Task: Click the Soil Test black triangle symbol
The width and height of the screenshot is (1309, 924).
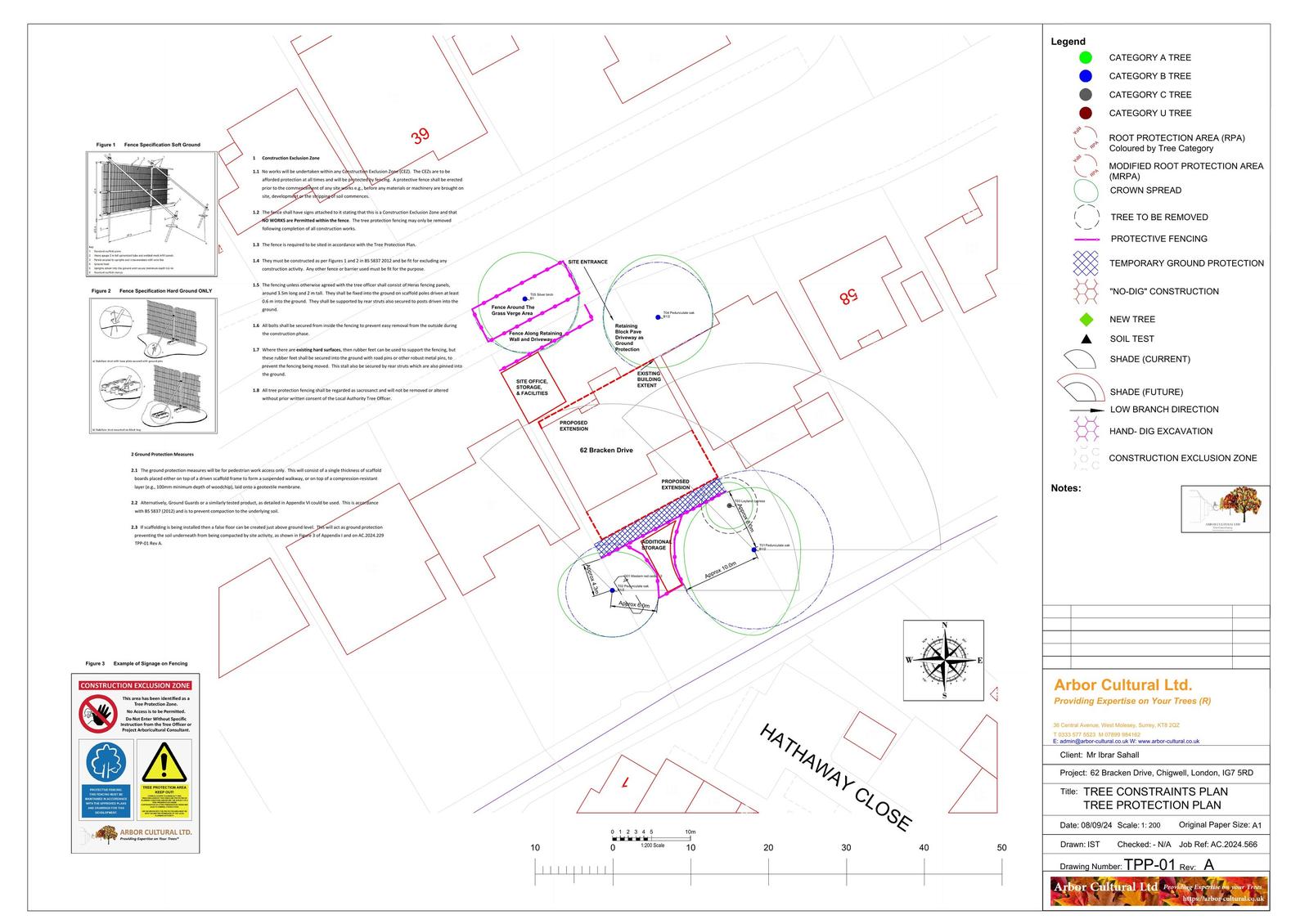Action: [1086, 339]
